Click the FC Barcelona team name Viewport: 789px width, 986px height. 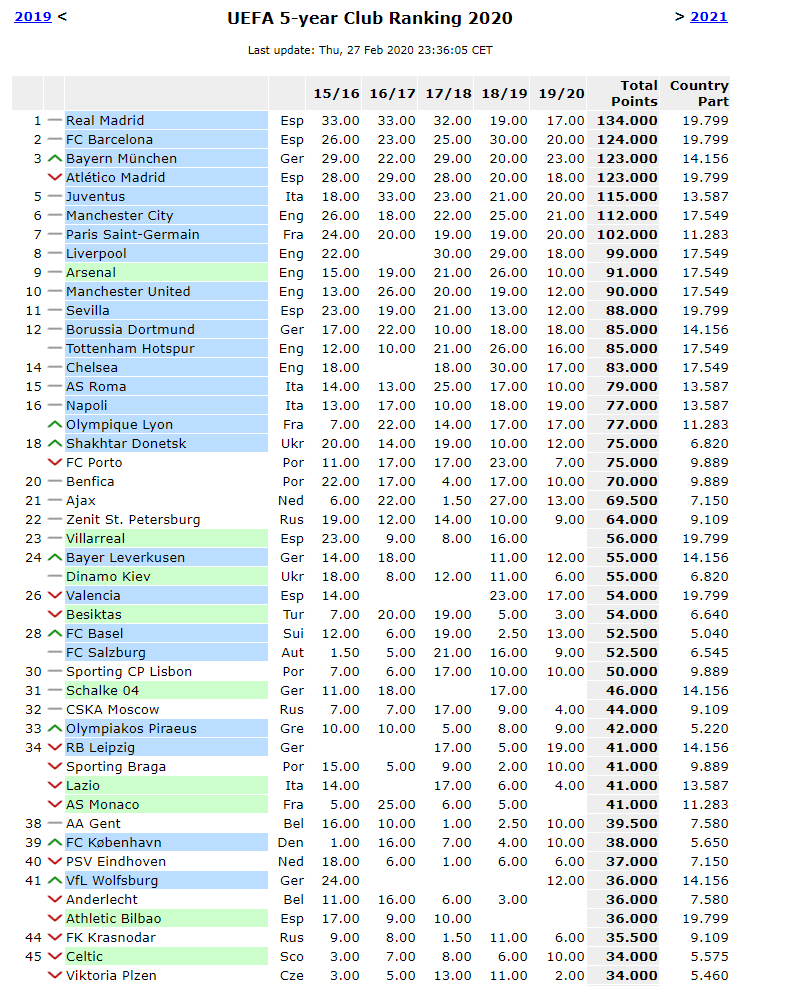tap(110, 139)
